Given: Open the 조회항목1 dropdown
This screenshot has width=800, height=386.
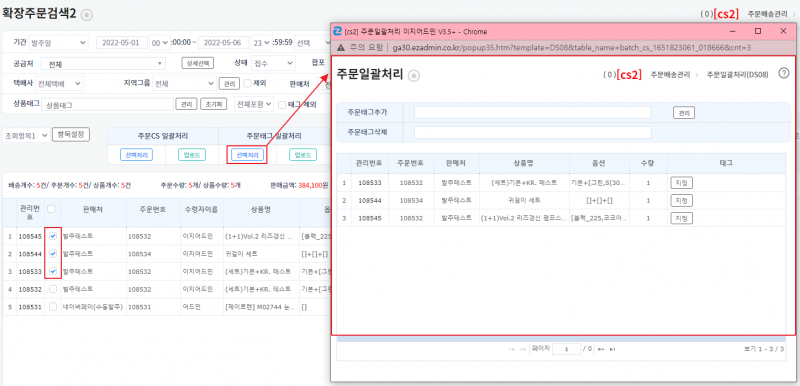Looking at the screenshot, I should tap(27, 135).
